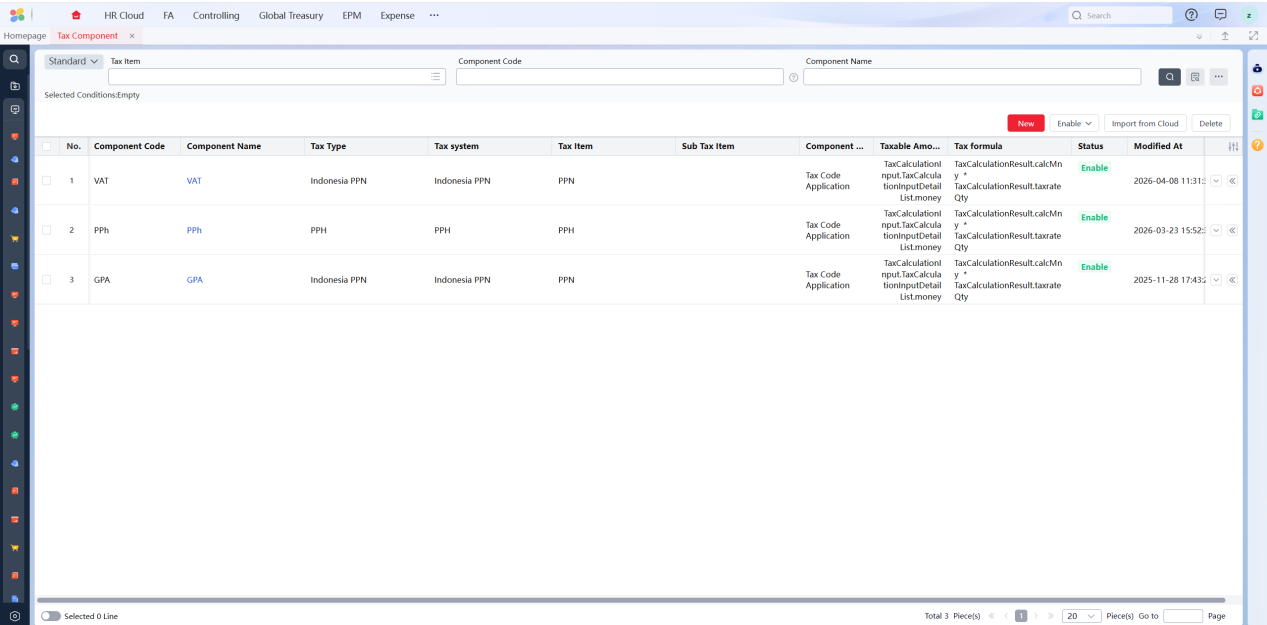Select all rows using the header checkbox
Viewport: 1267px width, 625px height.
tap(47, 147)
